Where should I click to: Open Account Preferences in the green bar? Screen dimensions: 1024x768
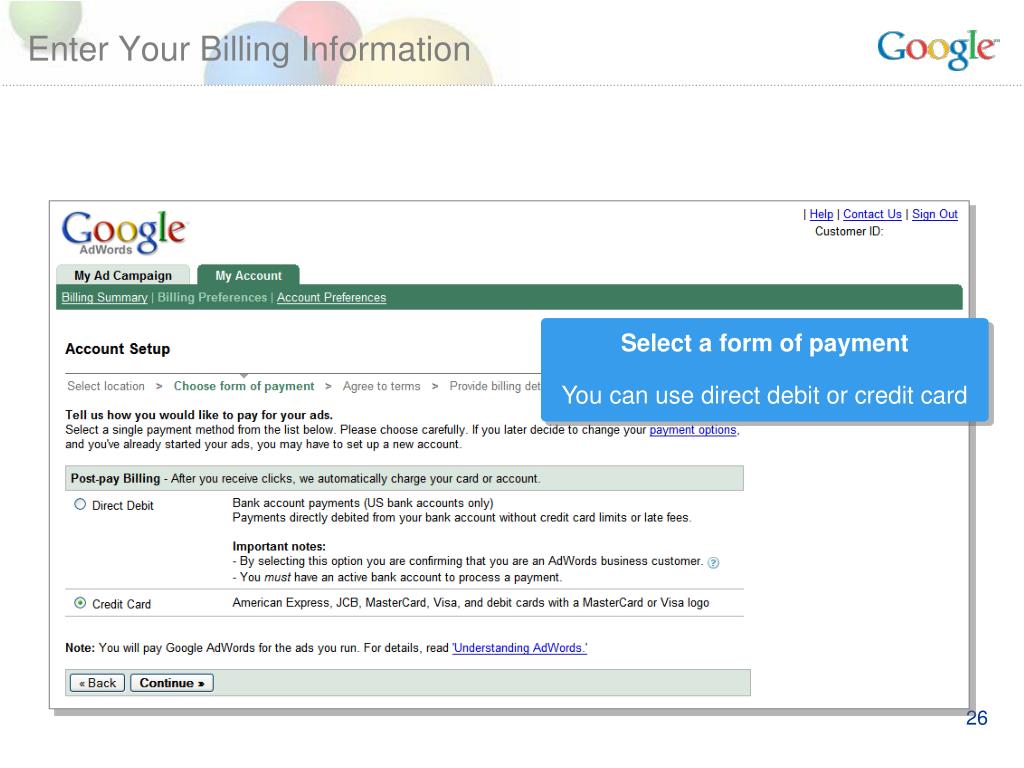(x=331, y=297)
